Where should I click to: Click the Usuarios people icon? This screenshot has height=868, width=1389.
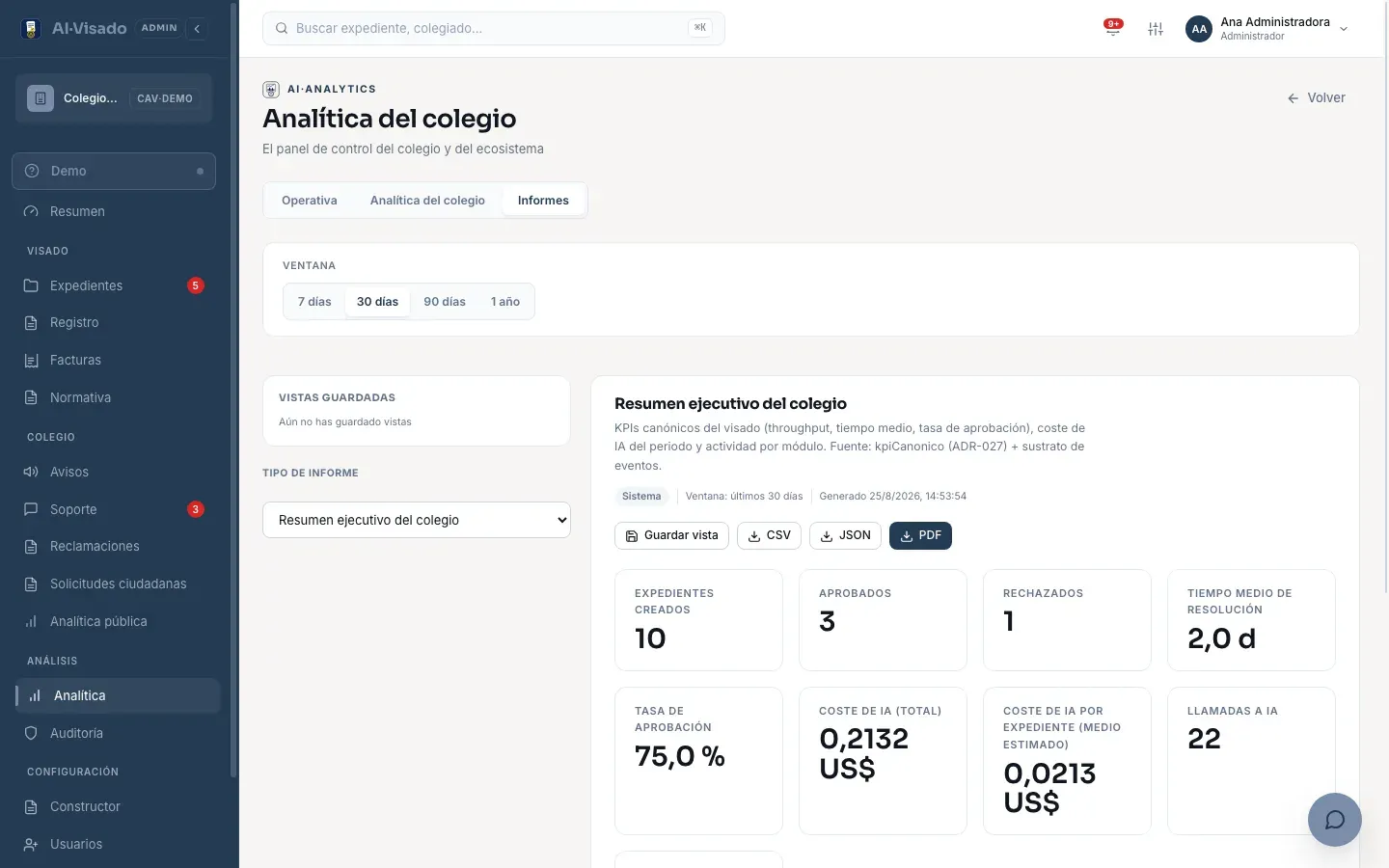31,844
